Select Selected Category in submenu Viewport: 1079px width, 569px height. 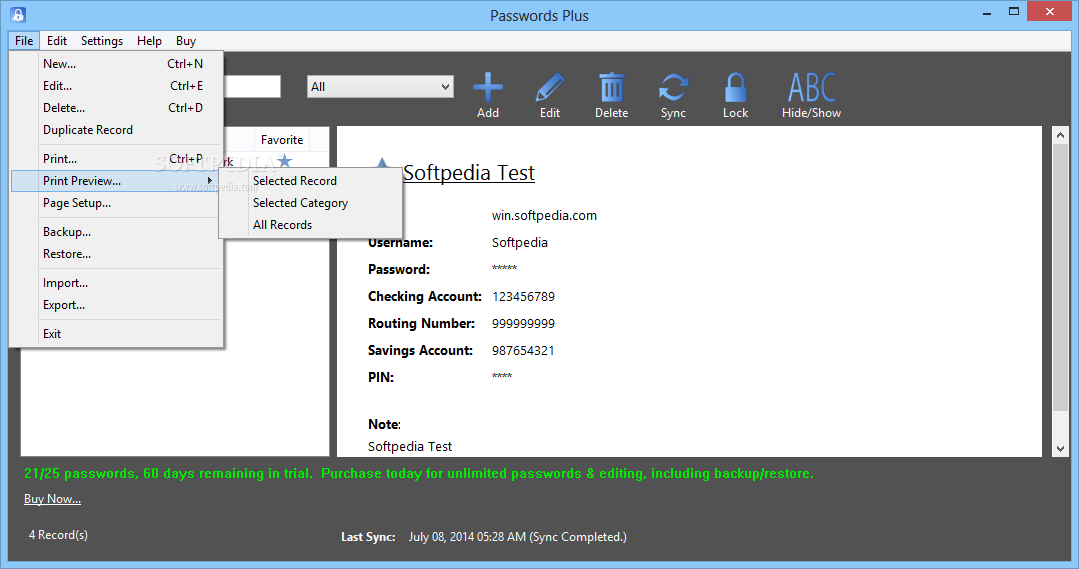coord(311,203)
